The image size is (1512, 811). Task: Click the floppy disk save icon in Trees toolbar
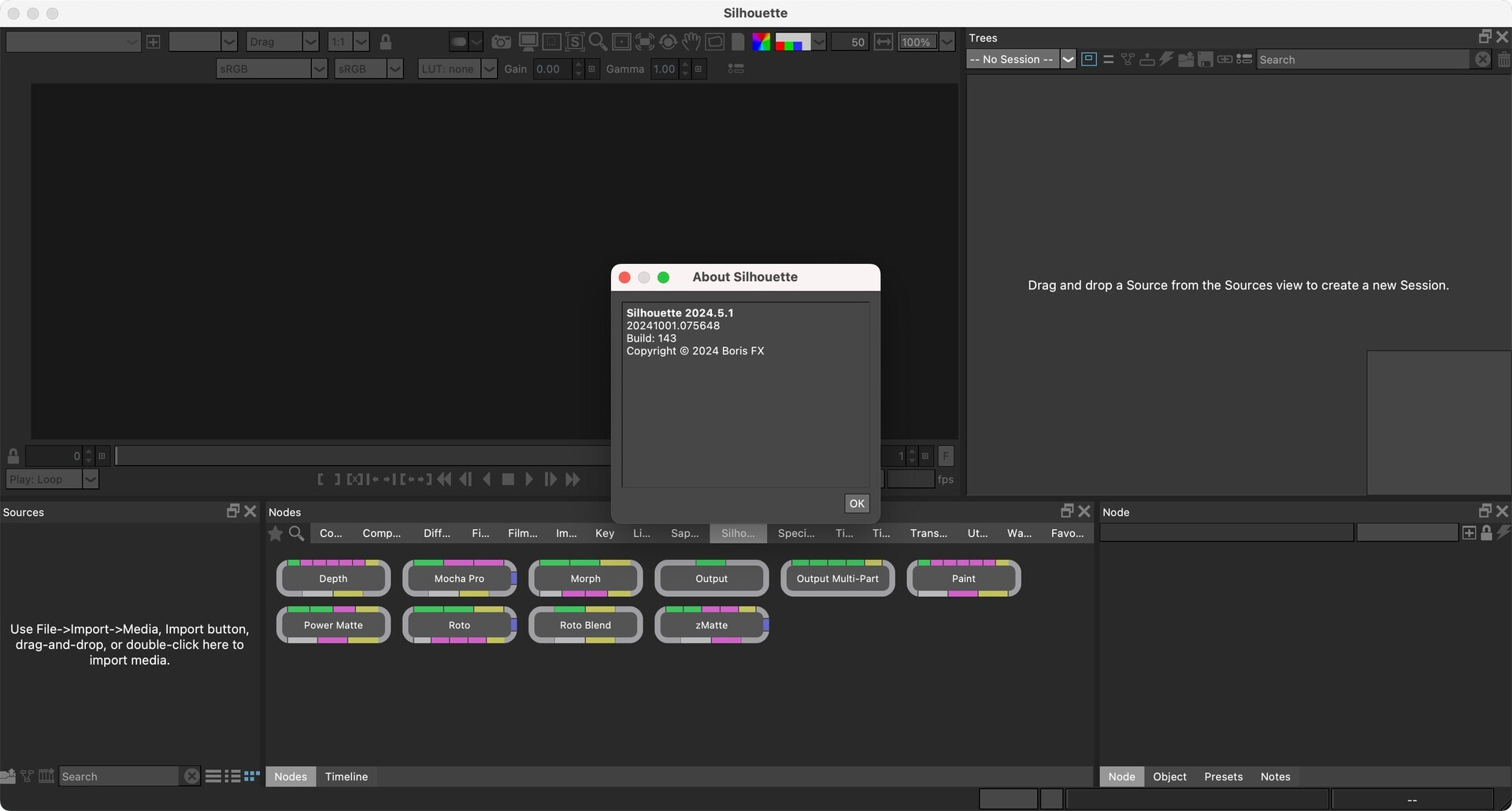(1205, 59)
